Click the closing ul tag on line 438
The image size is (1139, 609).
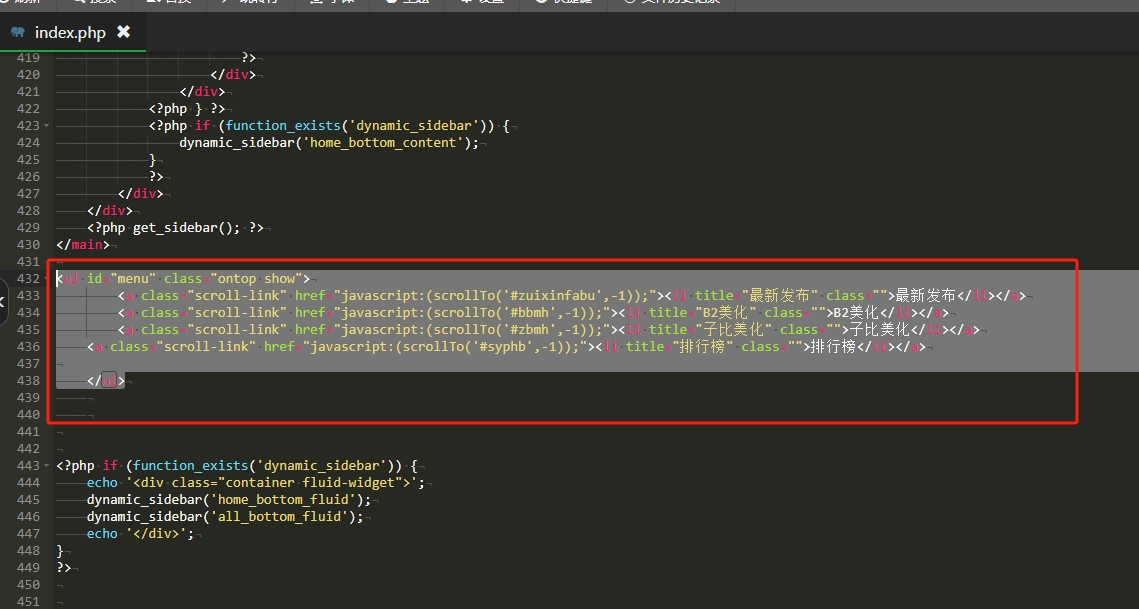[106, 381]
